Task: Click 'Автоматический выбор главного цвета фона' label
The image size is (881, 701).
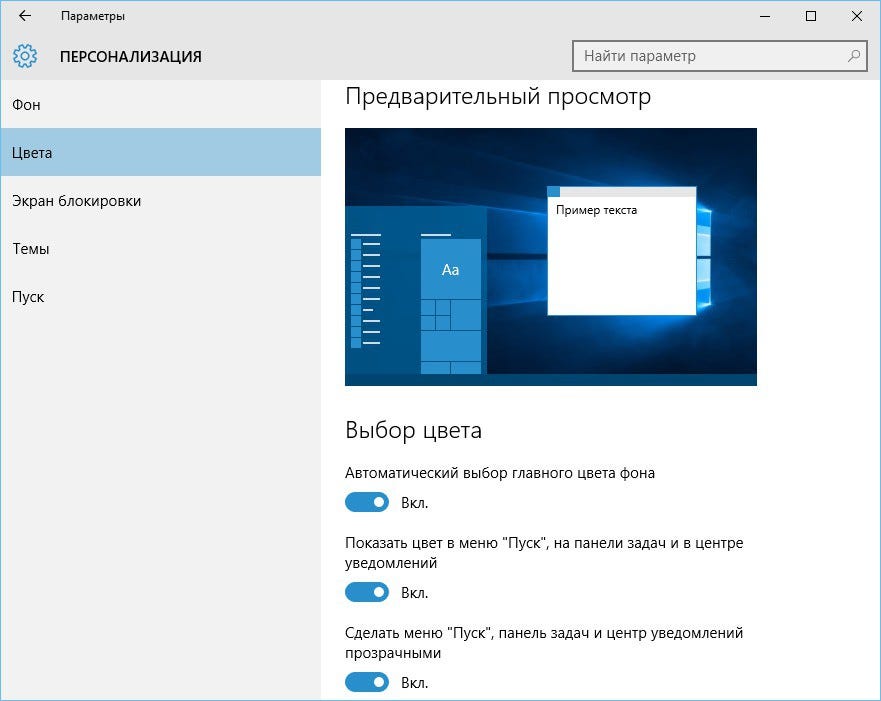Action: pos(499,473)
